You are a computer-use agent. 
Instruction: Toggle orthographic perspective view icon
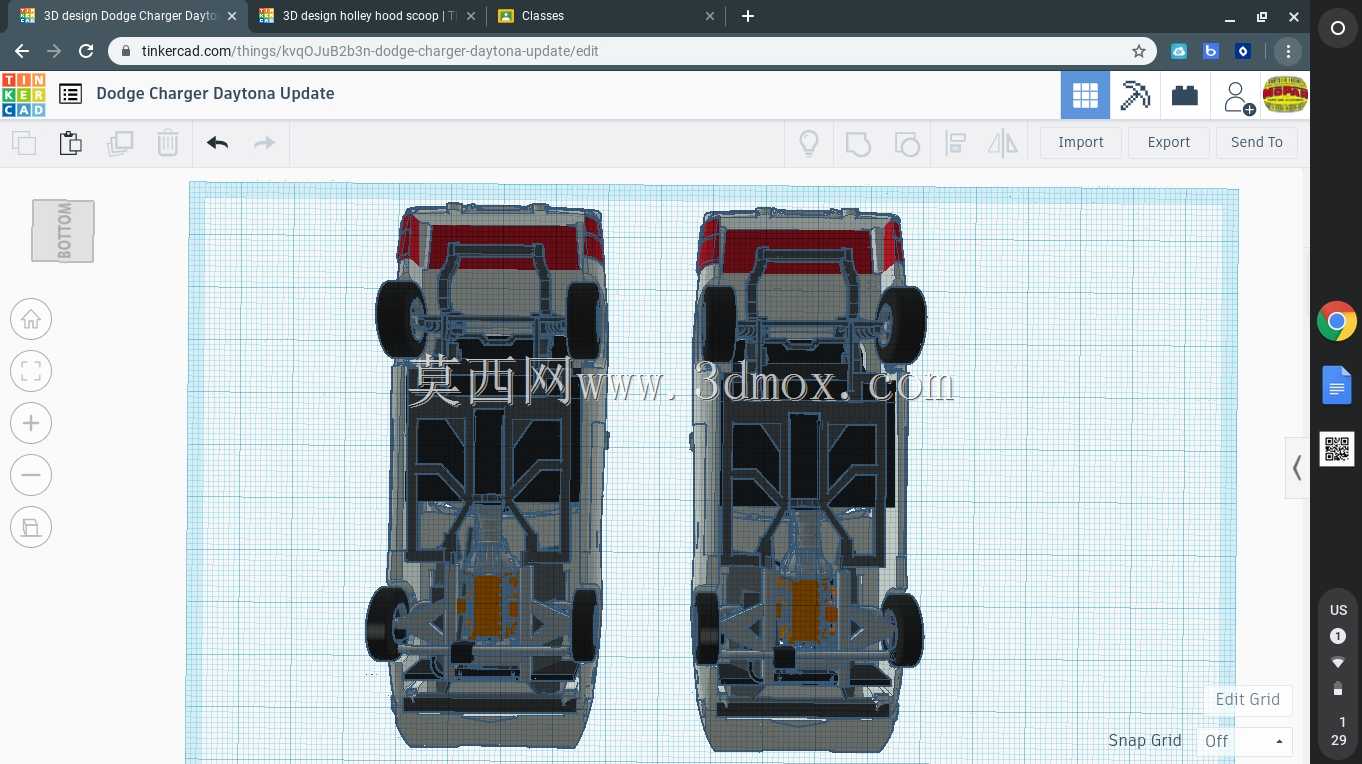click(x=31, y=527)
